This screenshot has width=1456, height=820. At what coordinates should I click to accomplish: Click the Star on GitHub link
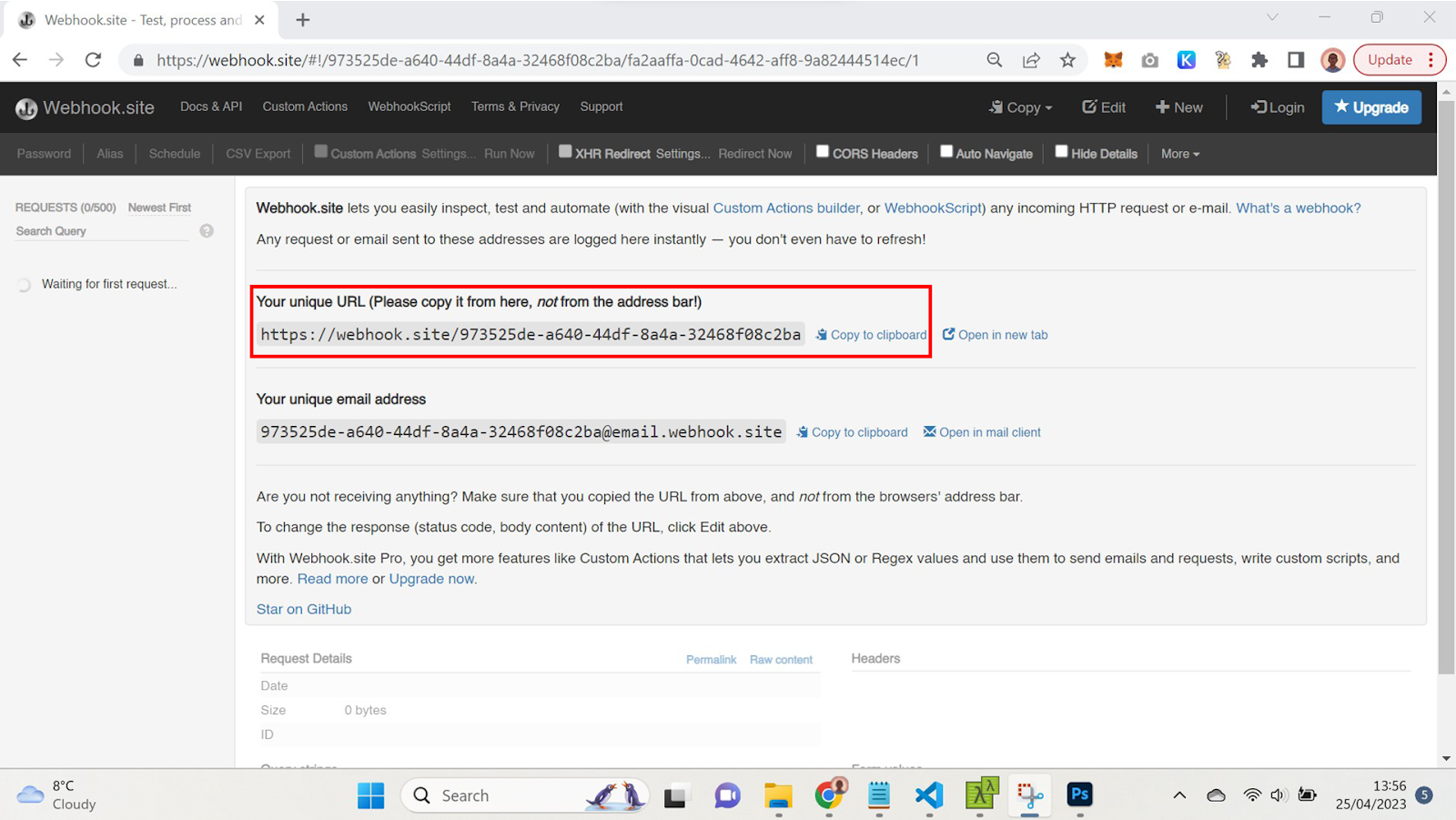304,609
